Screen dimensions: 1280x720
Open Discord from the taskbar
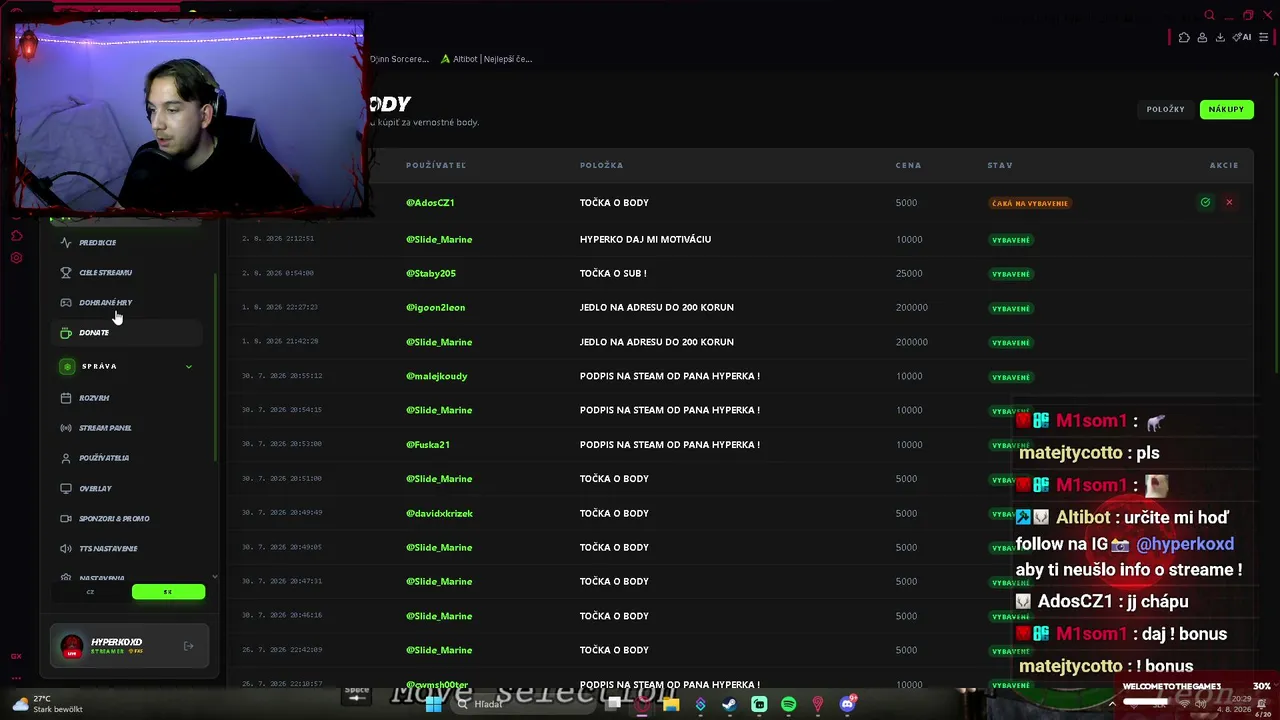click(847, 705)
